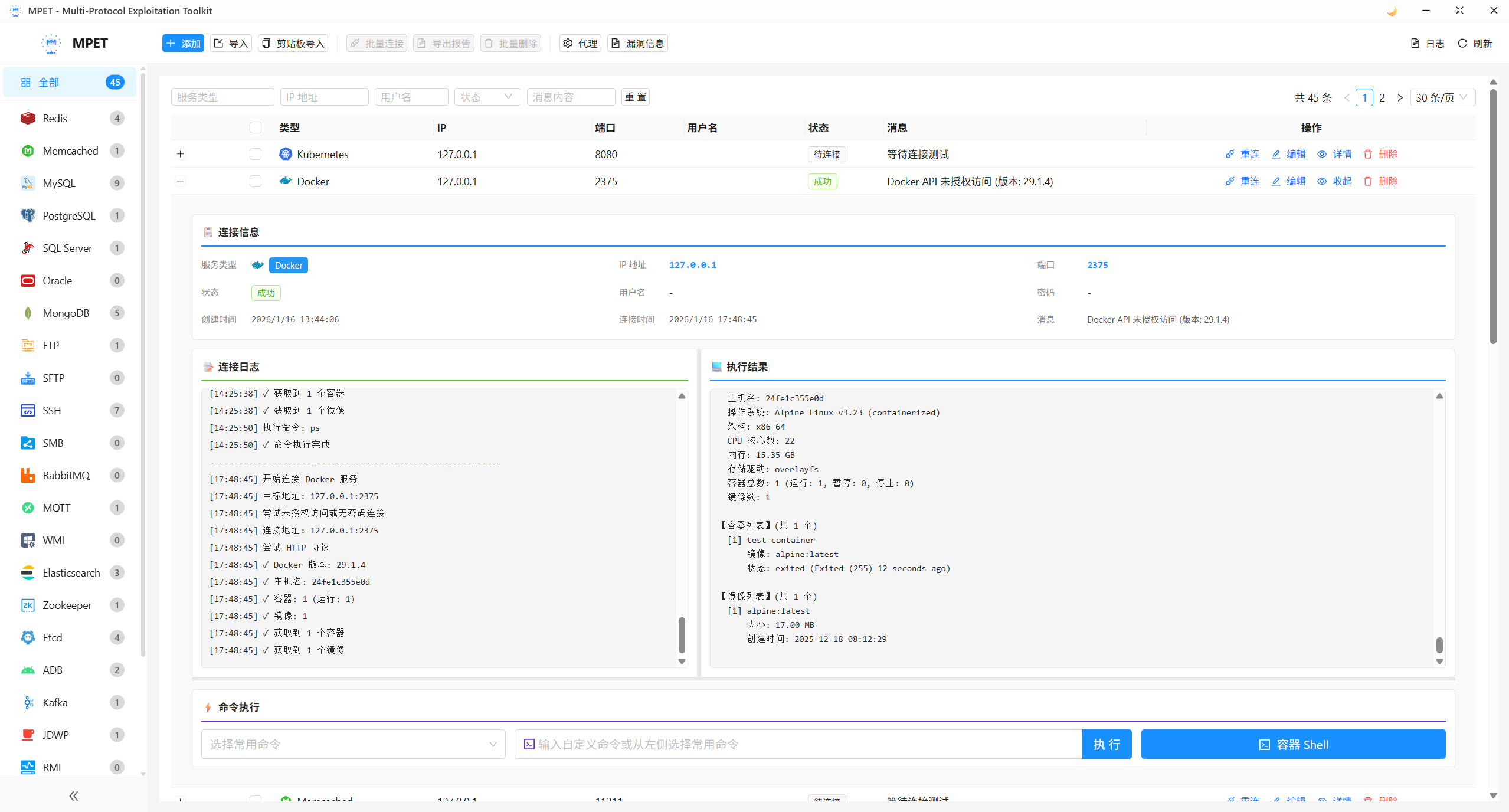1509x812 pixels.
Task: Click Kubernetes row details eye icon
Action: coord(1322,154)
